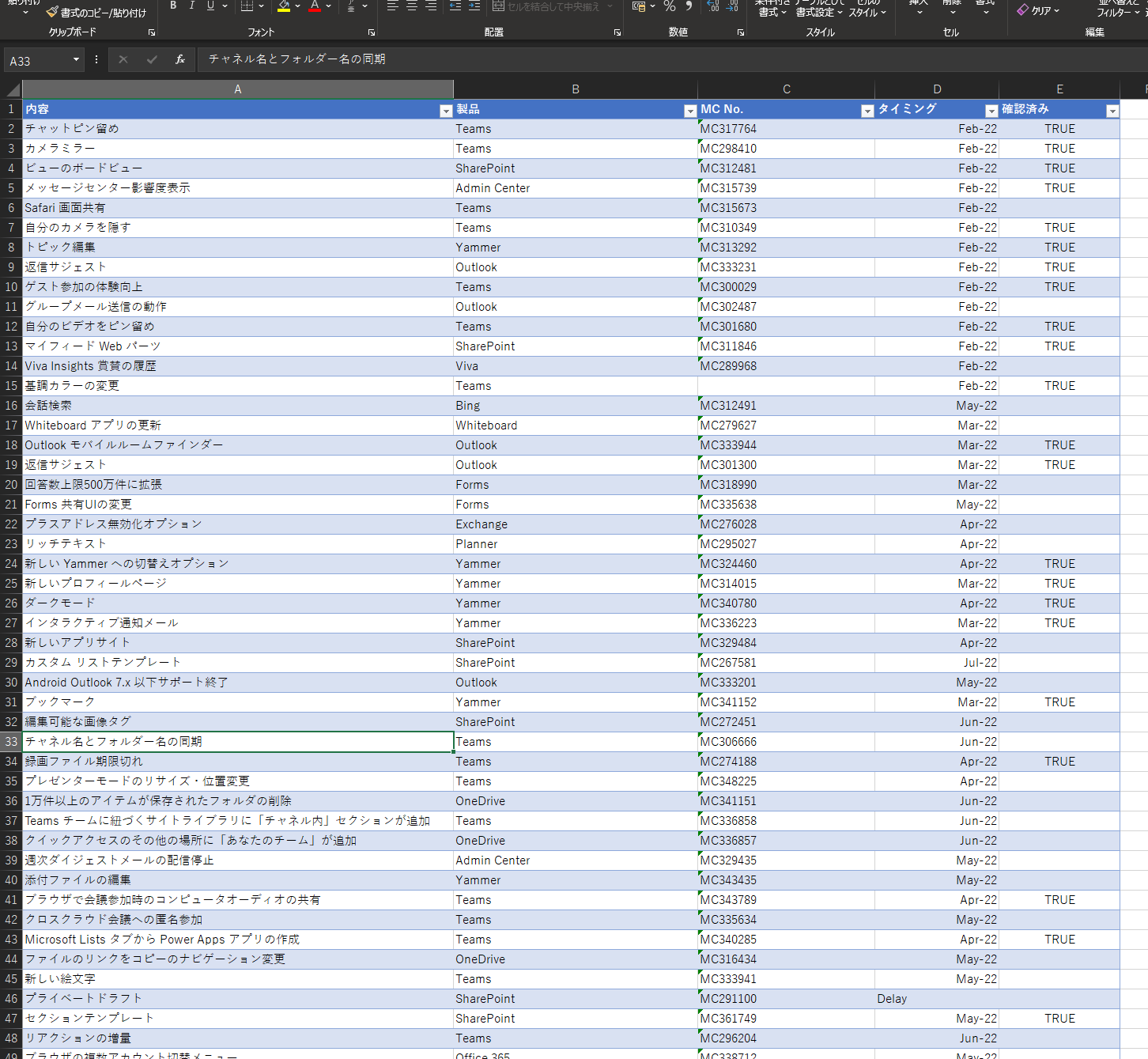This screenshot has height=1059, width=1148.
Task: Select the Admin Center cell in row 5
Action: [x=576, y=188]
